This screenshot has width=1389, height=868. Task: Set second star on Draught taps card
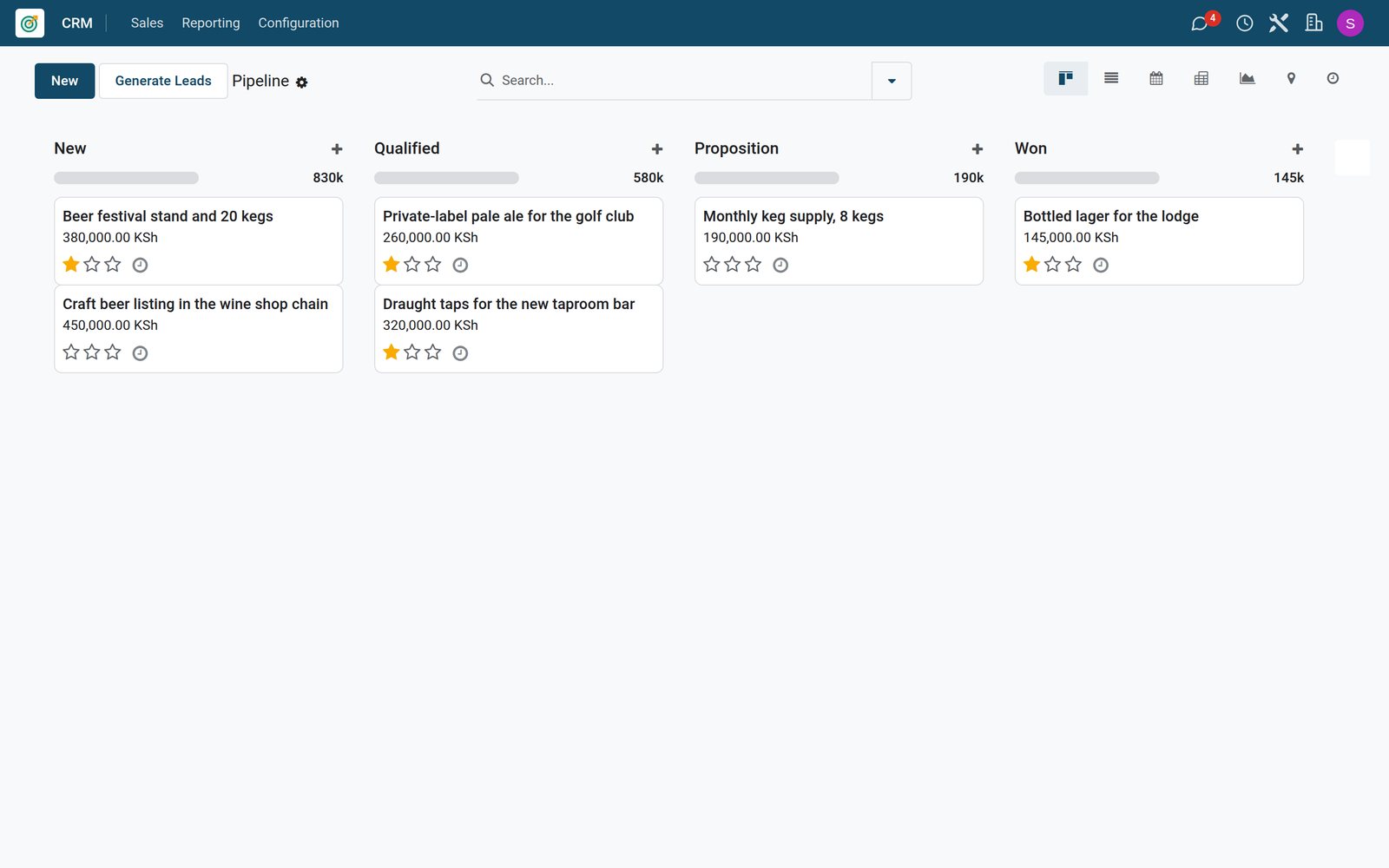[x=412, y=352]
